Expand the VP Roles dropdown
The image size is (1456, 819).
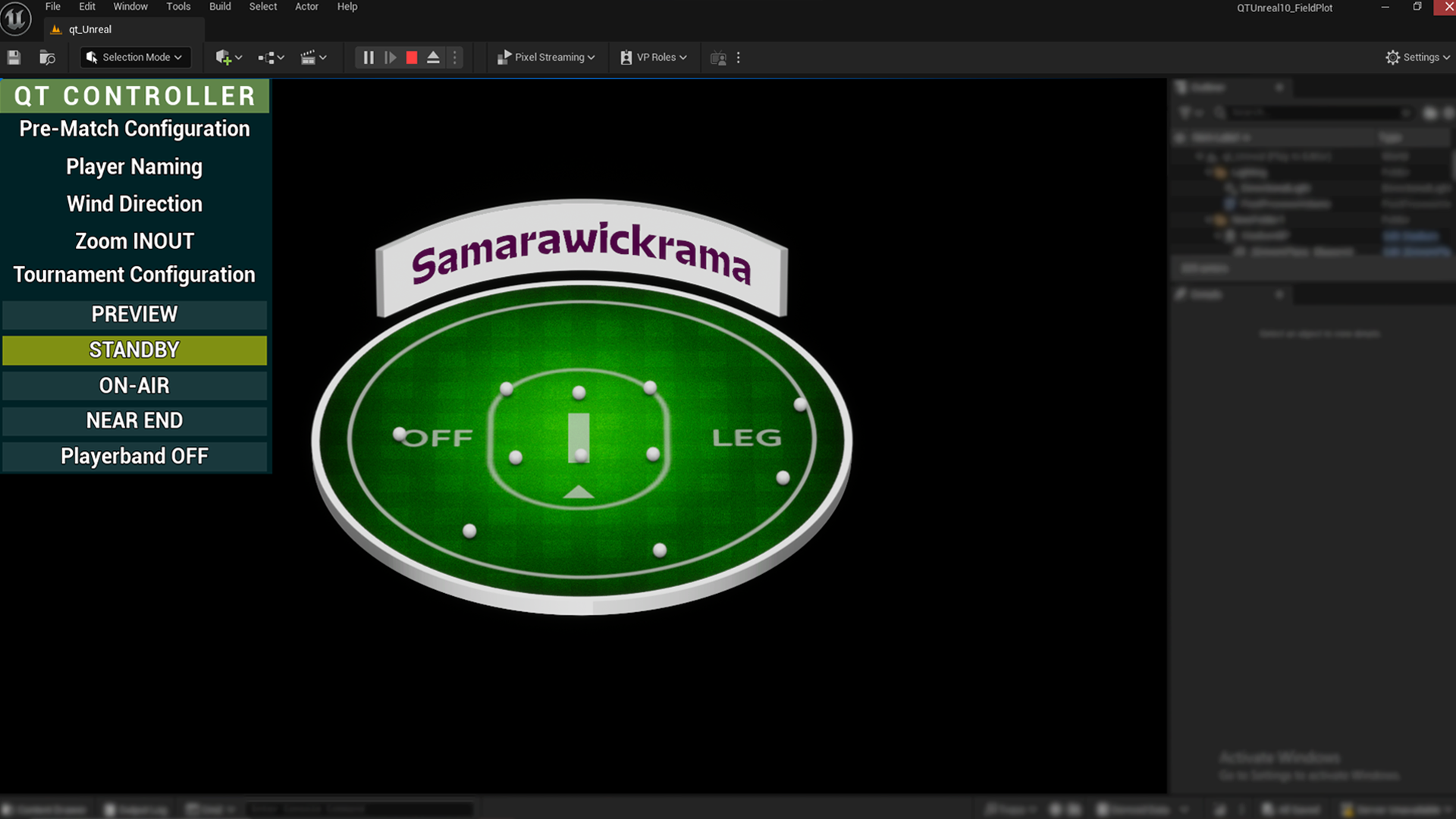pyautogui.click(x=654, y=58)
